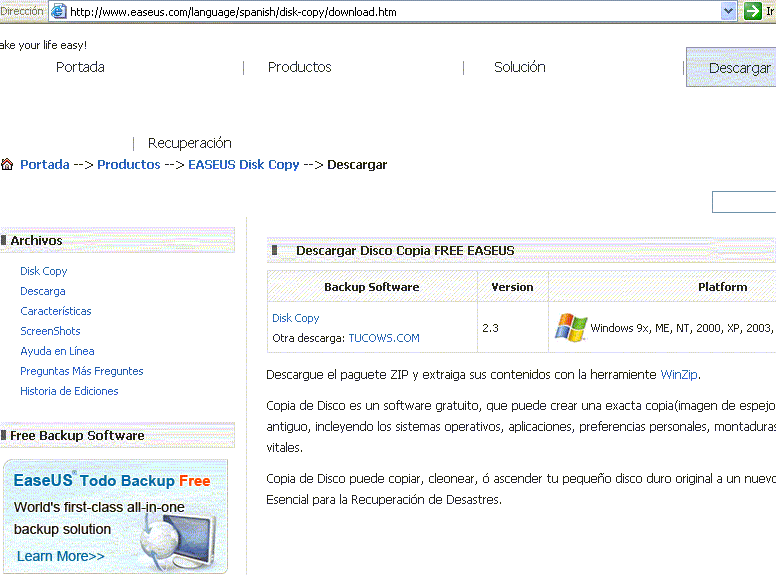Click the Backup Software column header

click(372, 287)
